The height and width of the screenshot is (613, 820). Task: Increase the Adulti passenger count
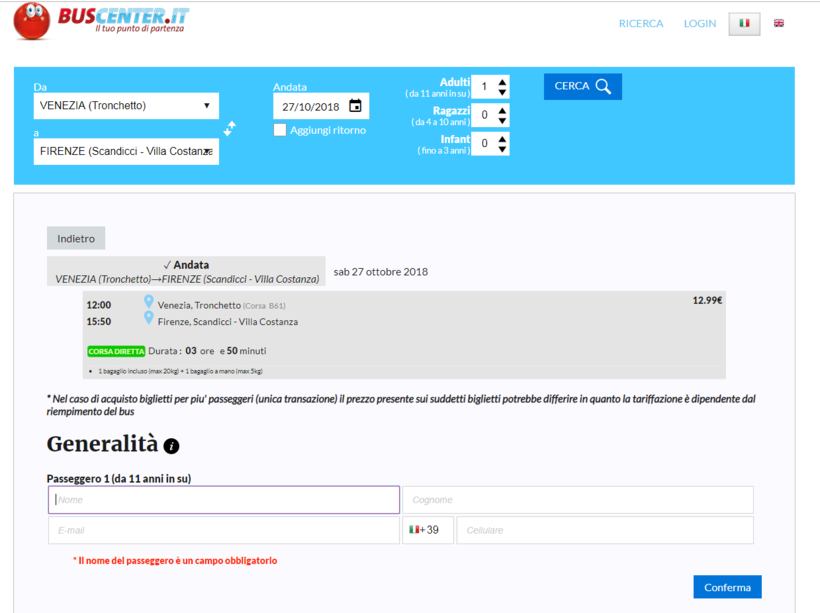pyautogui.click(x=502, y=81)
